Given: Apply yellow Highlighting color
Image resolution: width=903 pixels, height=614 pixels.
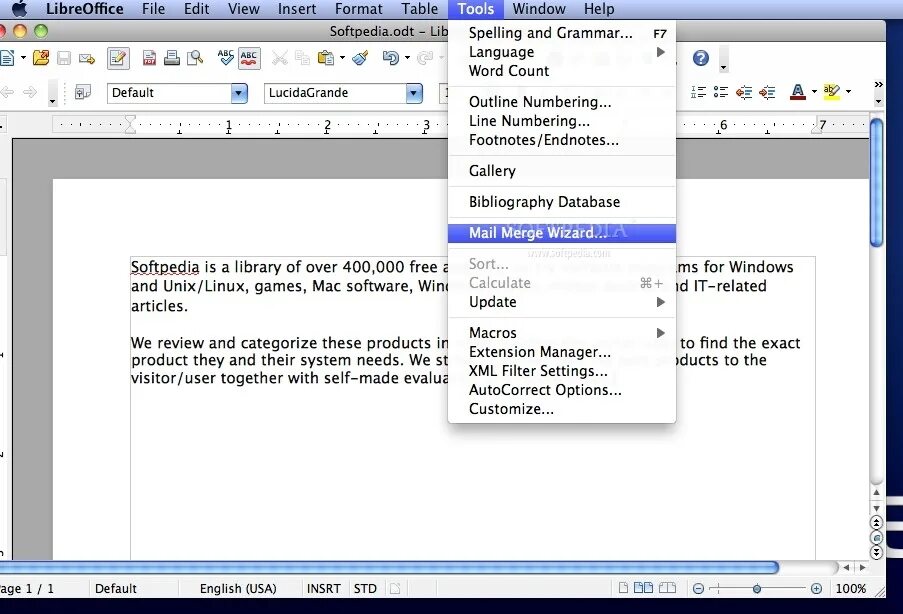Looking at the screenshot, I should [x=832, y=92].
